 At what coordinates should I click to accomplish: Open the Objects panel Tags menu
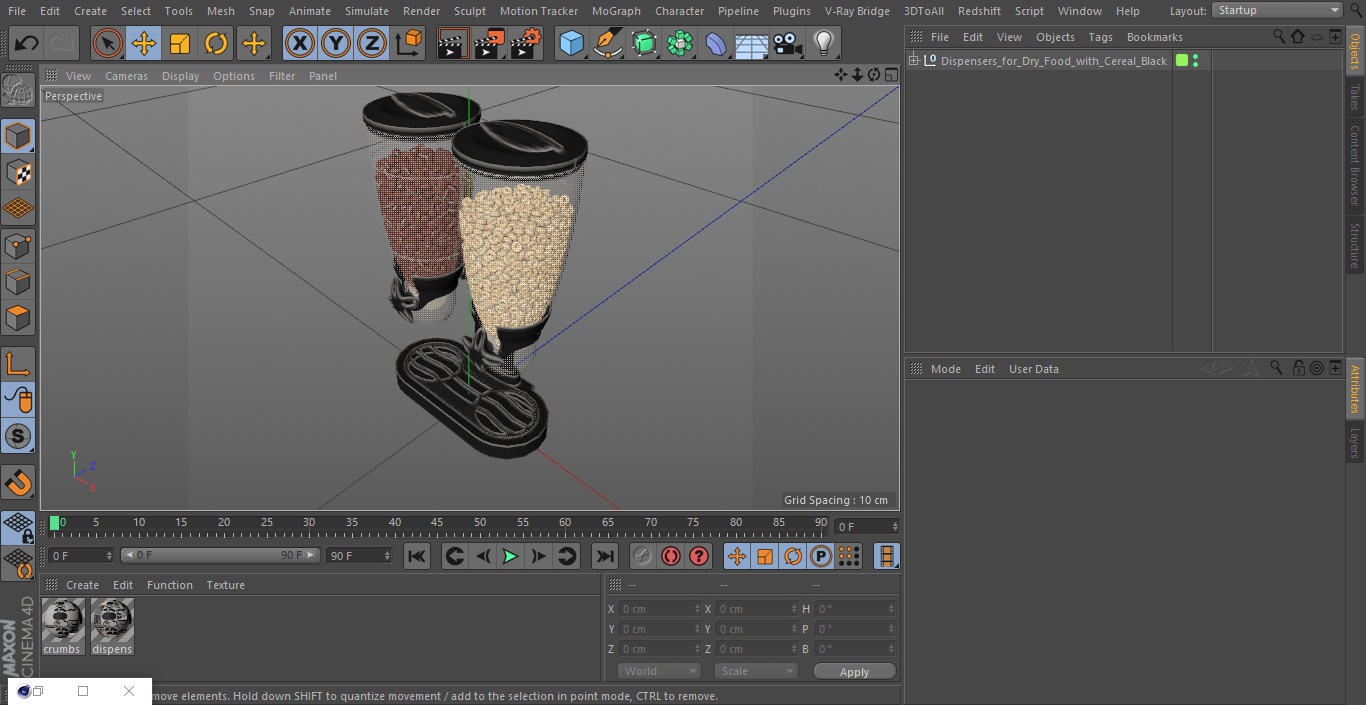tap(1100, 37)
